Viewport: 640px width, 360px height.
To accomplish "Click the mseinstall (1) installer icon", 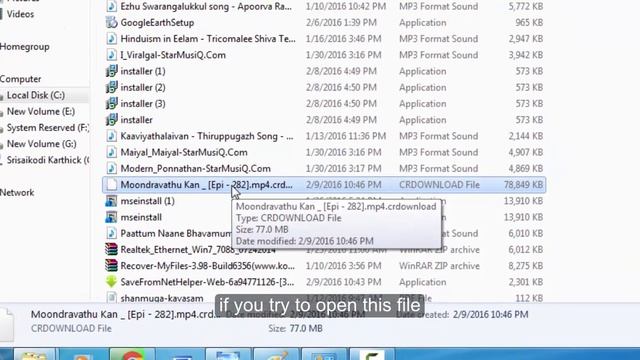I will click(x=111, y=201).
